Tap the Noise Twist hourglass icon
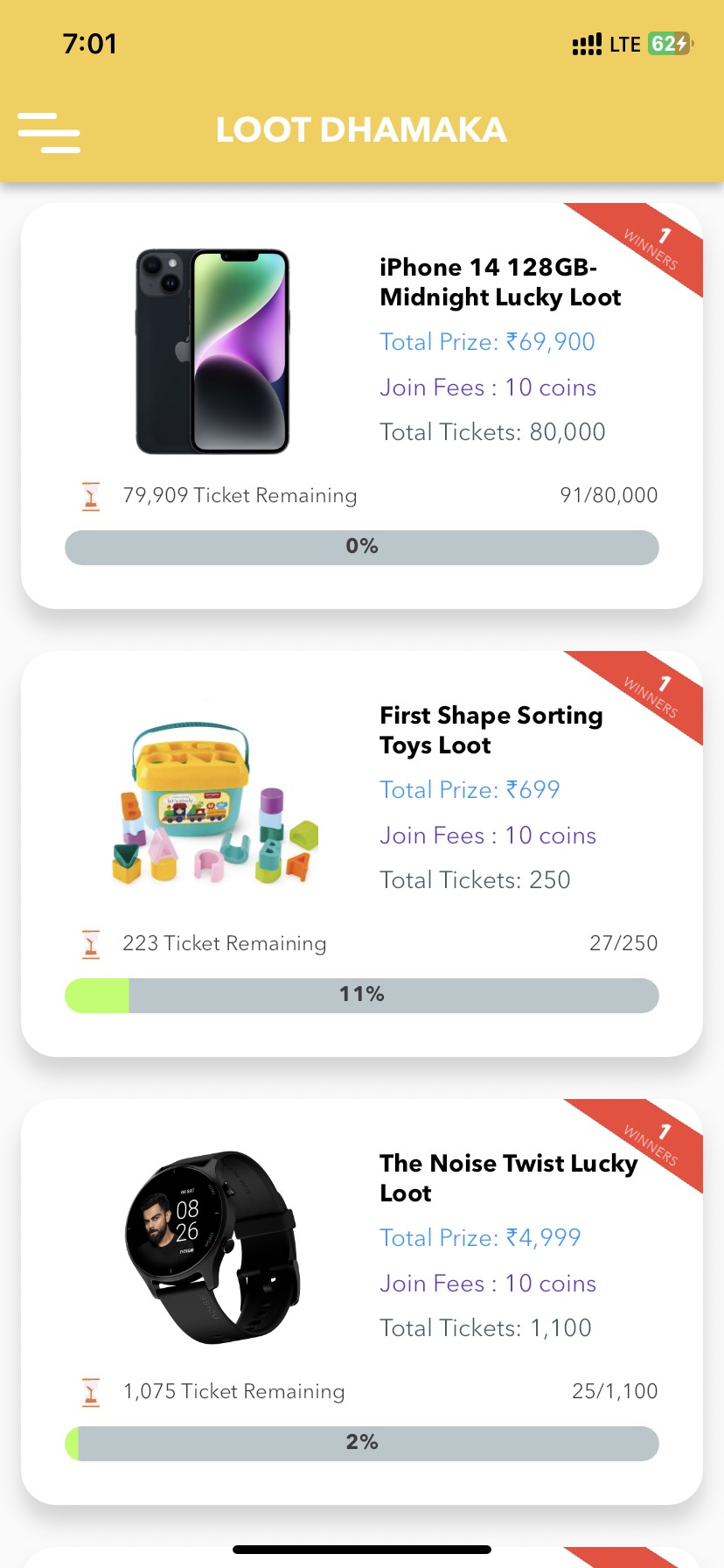Image resolution: width=724 pixels, height=1568 pixels. point(91,1392)
